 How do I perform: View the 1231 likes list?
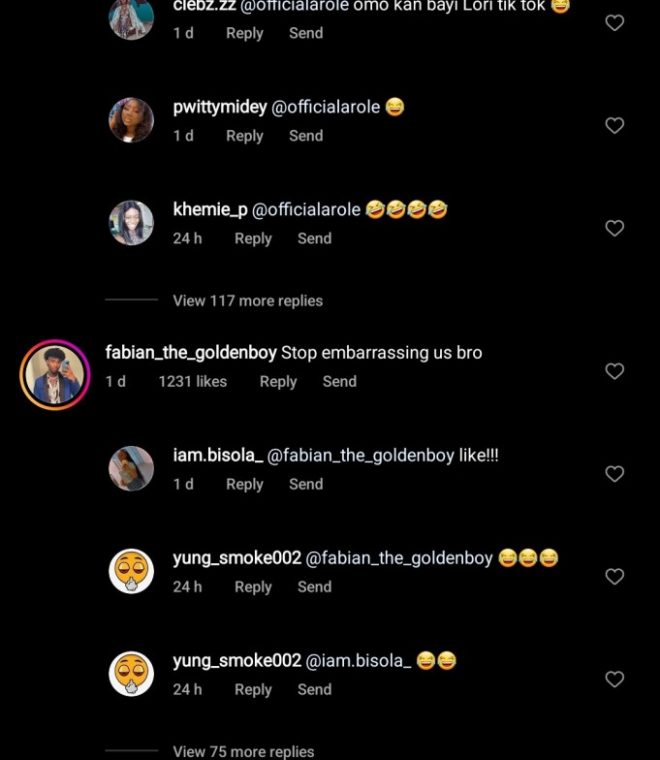tap(192, 381)
